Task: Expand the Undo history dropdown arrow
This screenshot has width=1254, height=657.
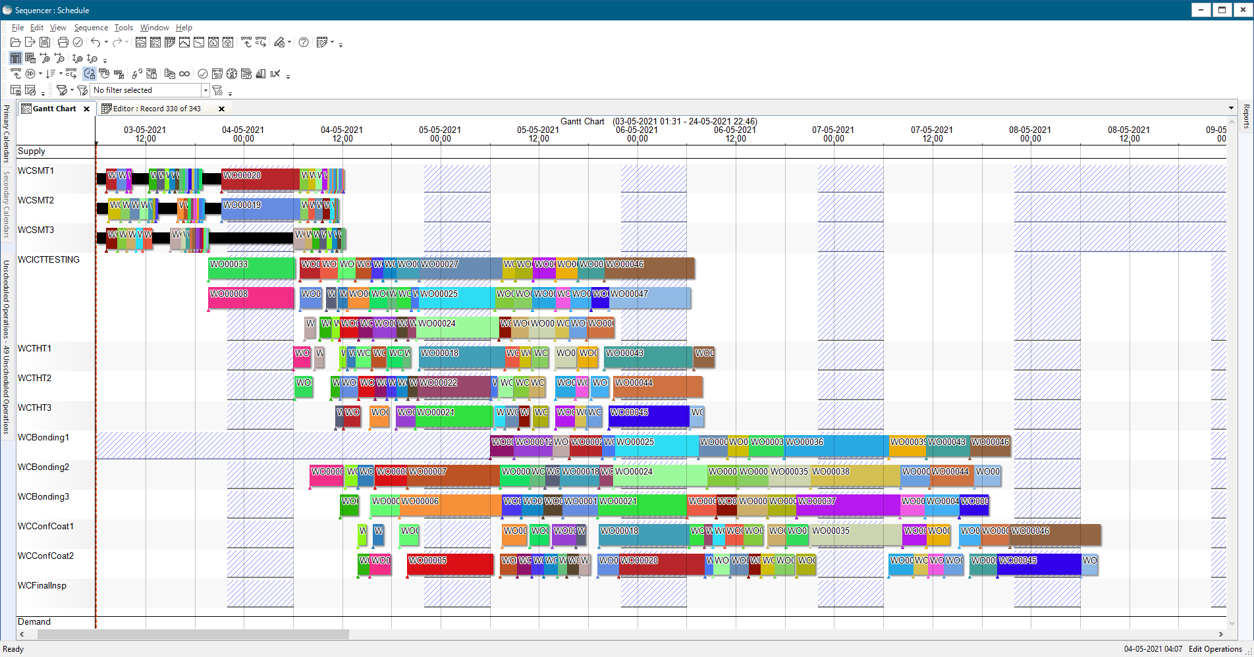Action: point(105,43)
